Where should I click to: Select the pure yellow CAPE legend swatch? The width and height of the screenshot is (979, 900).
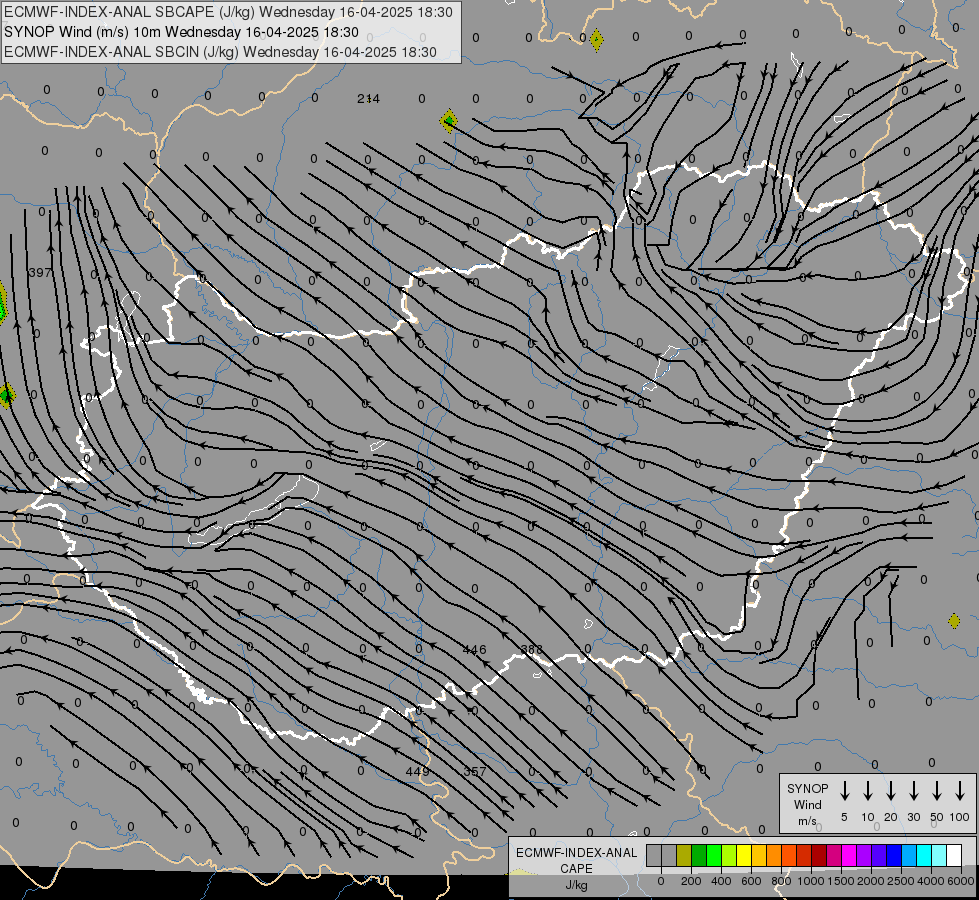[x=744, y=855]
